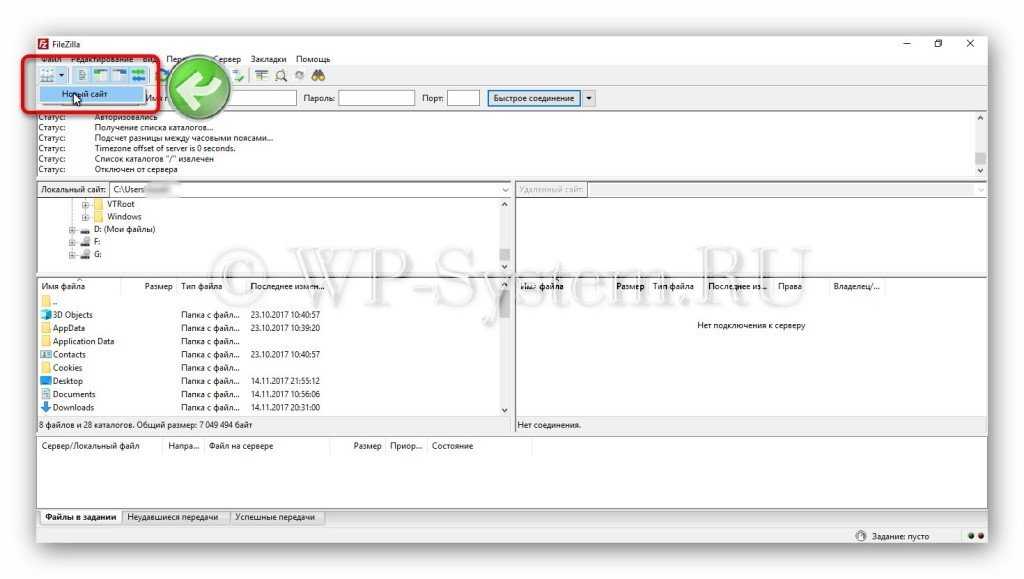This screenshot has width=1024, height=579.
Task: Click the 'Пароль' input field
Action: click(x=376, y=98)
